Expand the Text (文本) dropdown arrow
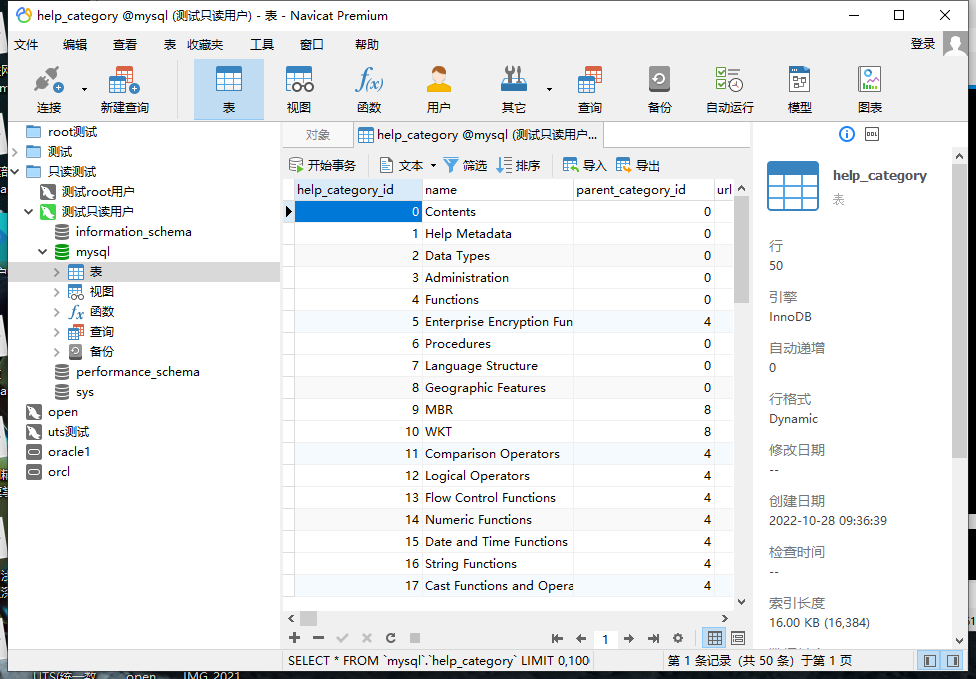Viewport: 976px width, 679px height. [x=433, y=166]
